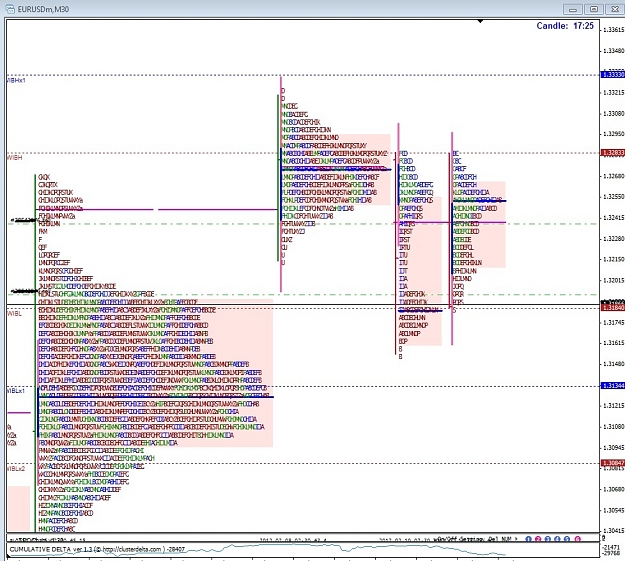Image resolution: width=625 pixels, height=561 pixels.
Task: Open the clusterdelta.com link in indicator label
Action: [132, 549]
